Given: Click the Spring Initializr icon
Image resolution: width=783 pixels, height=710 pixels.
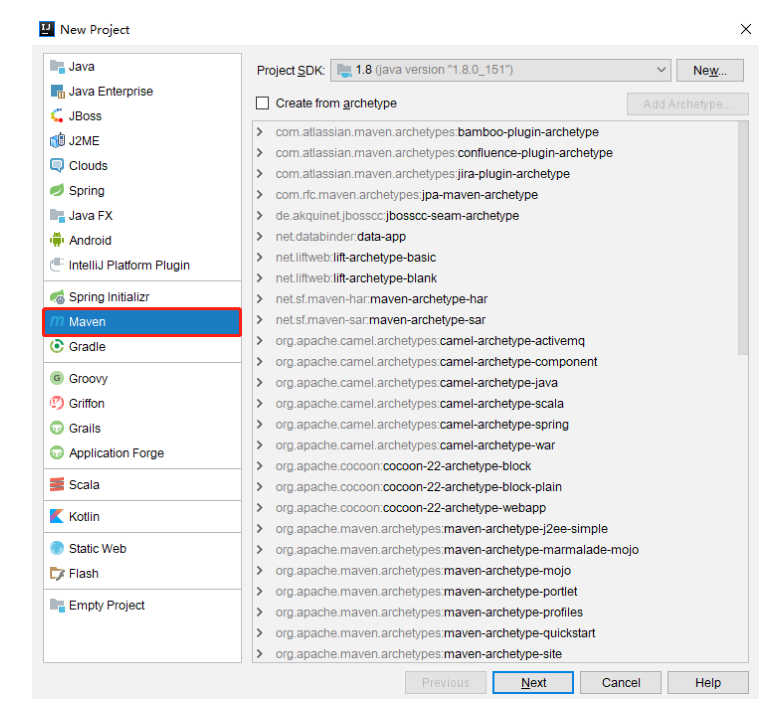Looking at the screenshot, I should pyautogui.click(x=57, y=297).
